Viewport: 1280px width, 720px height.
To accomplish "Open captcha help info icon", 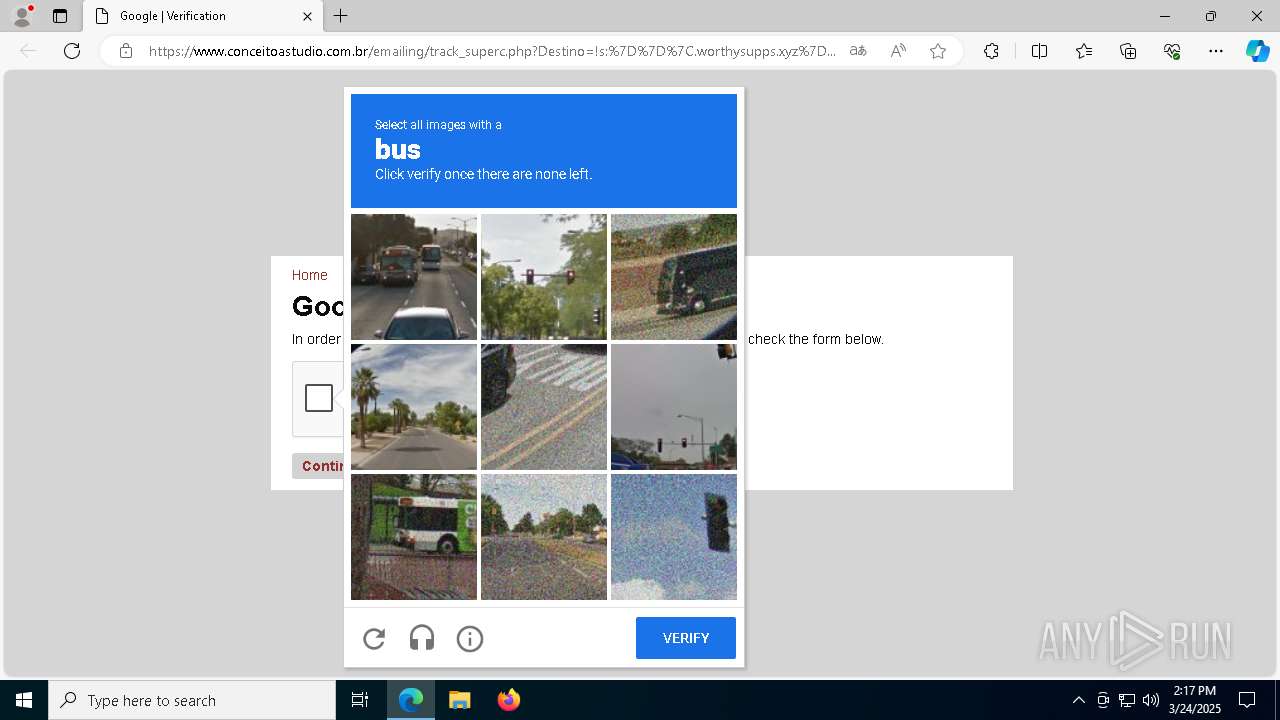I will (x=470, y=638).
